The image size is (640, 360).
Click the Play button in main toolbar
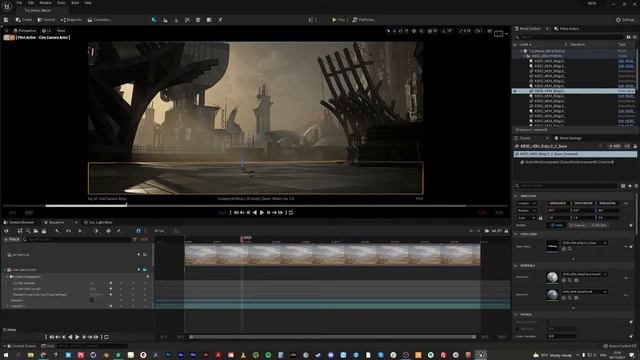[x=338, y=20]
